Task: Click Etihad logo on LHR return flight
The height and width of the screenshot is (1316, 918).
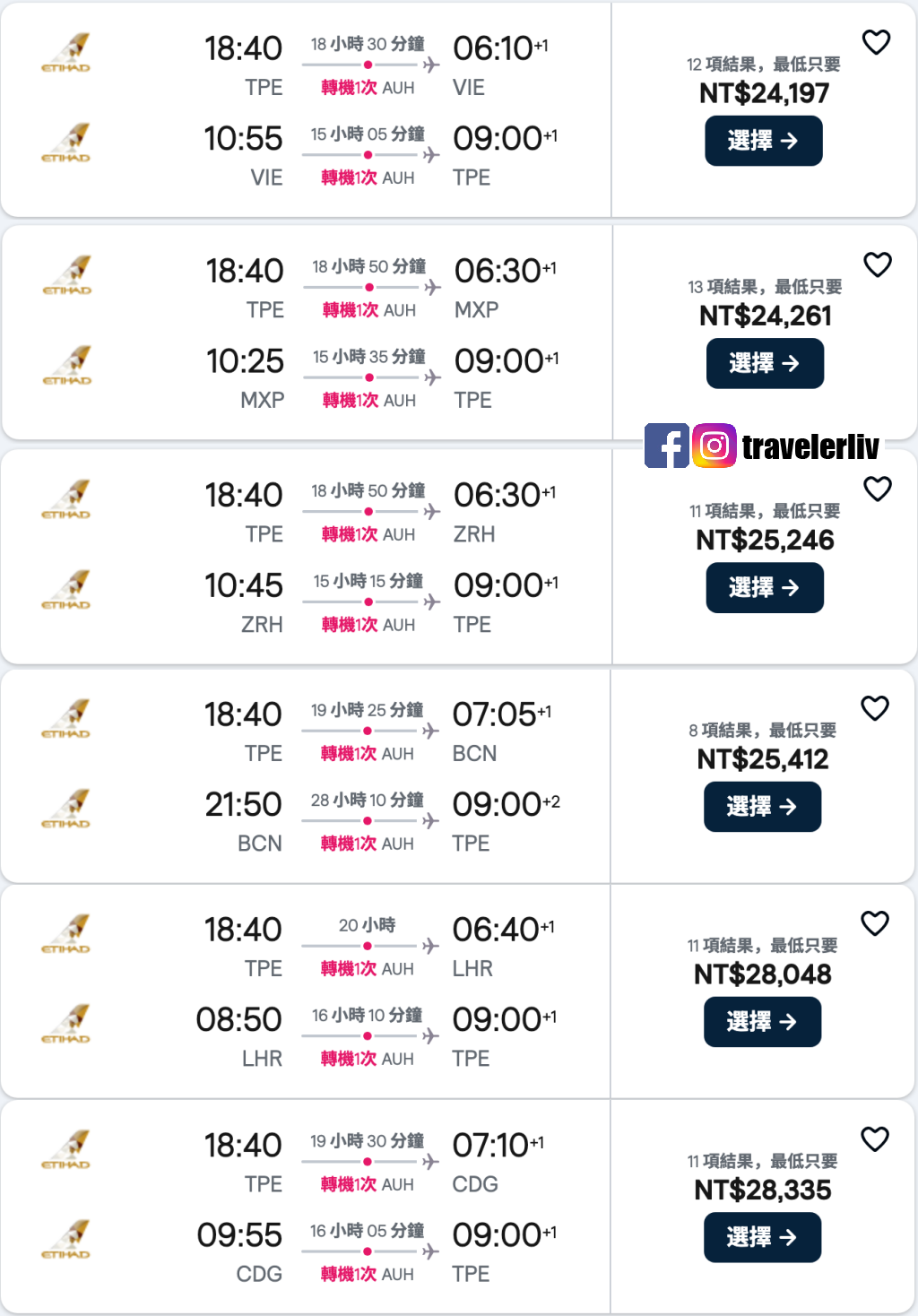Action: pos(67,1025)
